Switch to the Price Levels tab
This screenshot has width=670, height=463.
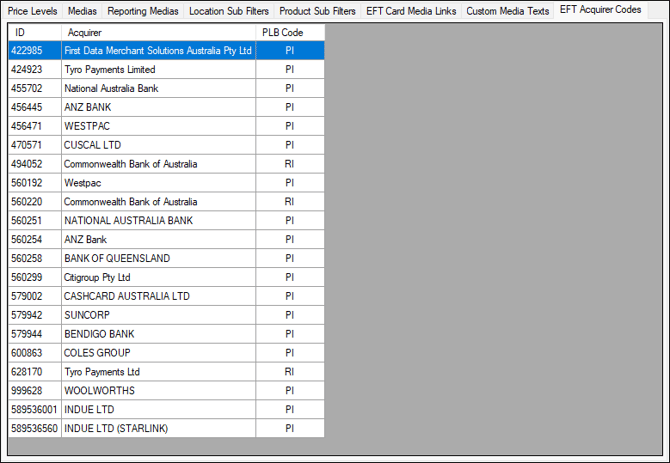click(32, 11)
